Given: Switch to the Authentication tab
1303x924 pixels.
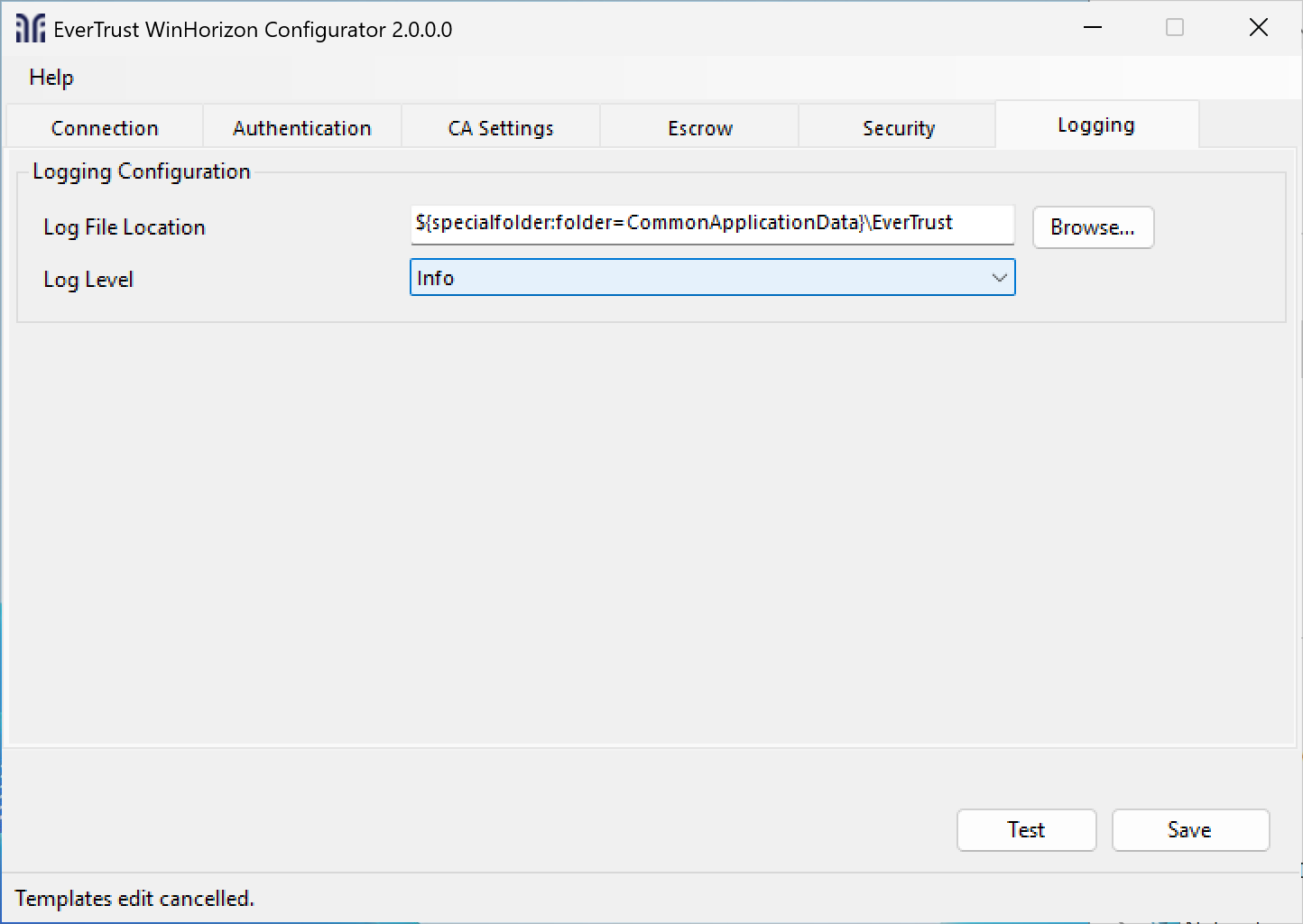Looking at the screenshot, I should pyautogui.click(x=301, y=127).
